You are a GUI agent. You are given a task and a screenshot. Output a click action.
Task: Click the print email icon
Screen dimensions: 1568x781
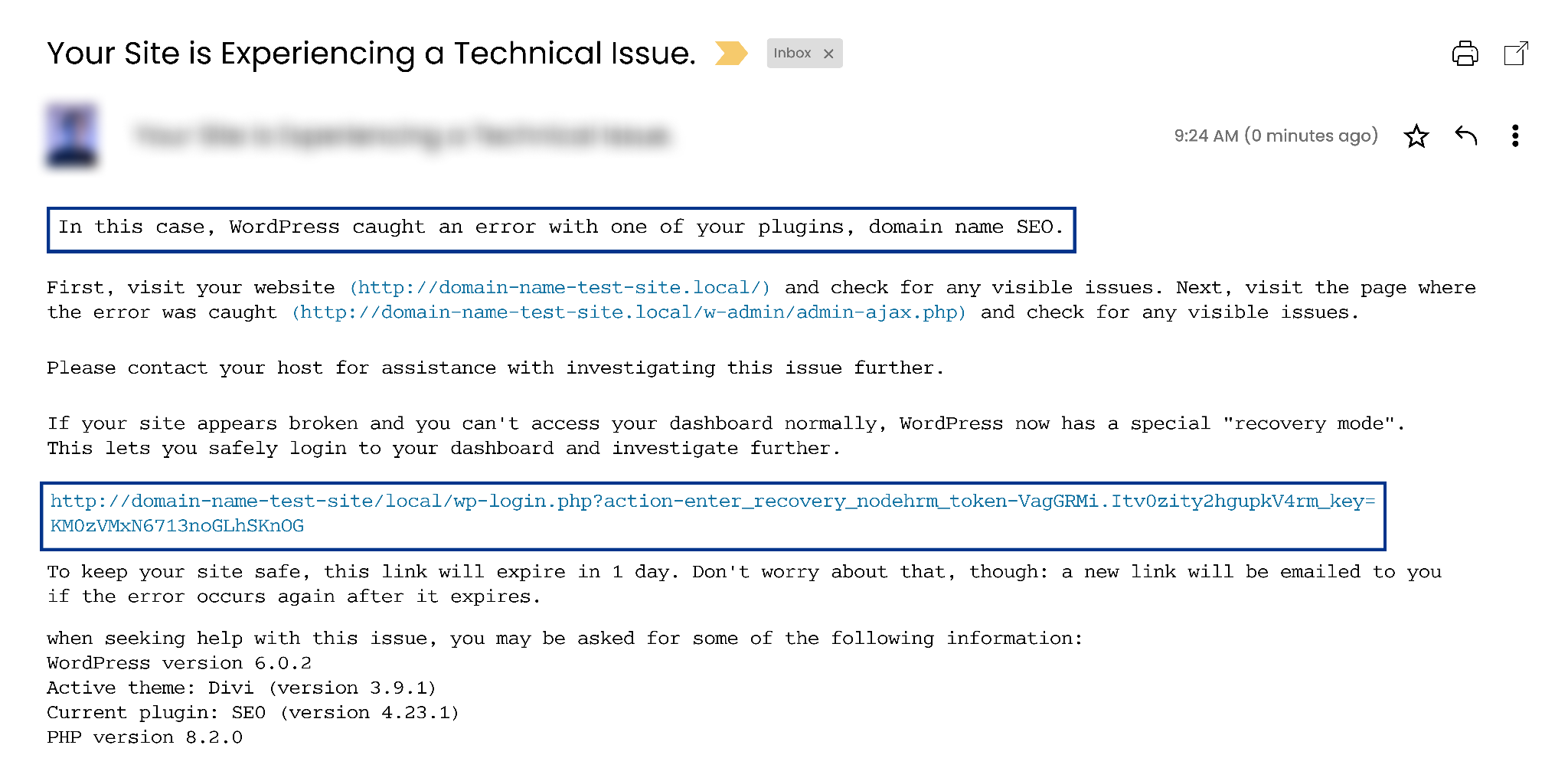click(x=1465, y=54)
